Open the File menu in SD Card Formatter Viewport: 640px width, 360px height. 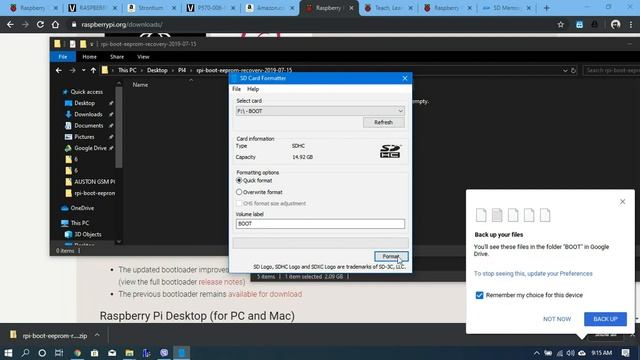(x=236, y=89)
